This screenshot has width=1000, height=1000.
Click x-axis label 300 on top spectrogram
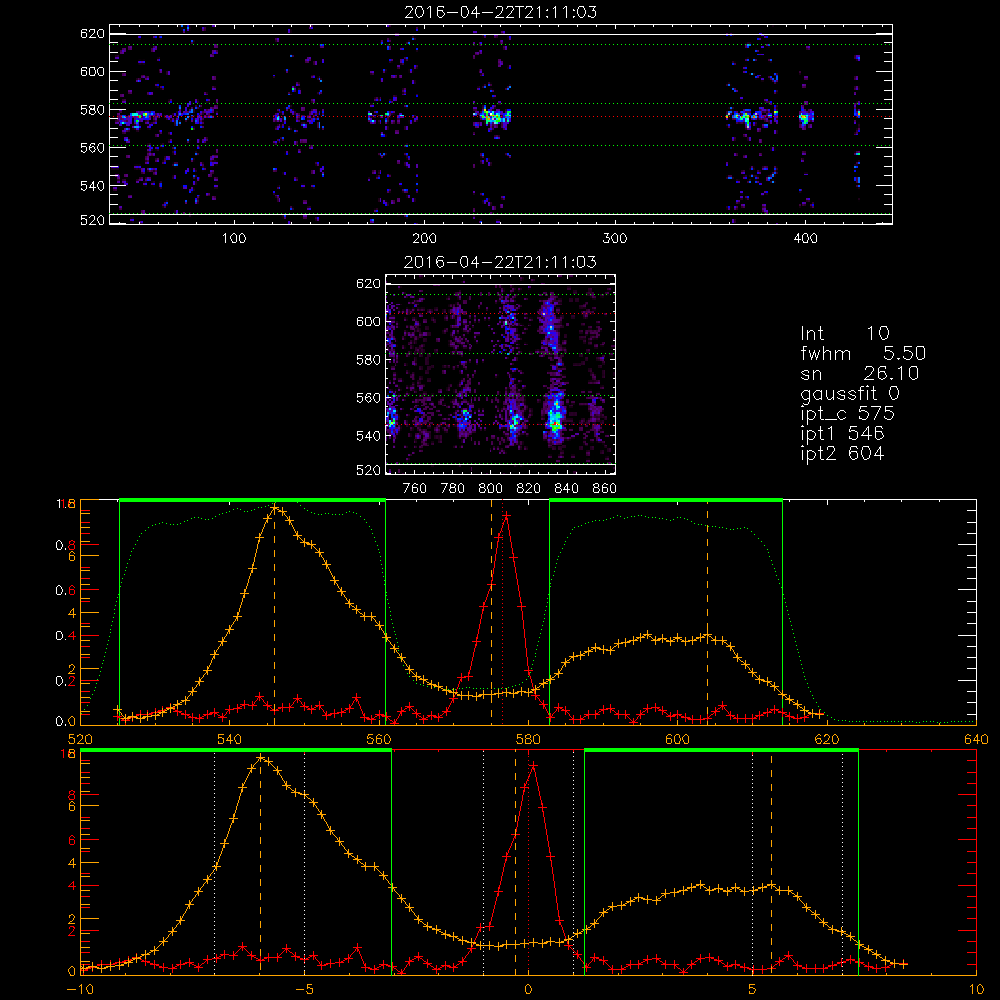615,239
